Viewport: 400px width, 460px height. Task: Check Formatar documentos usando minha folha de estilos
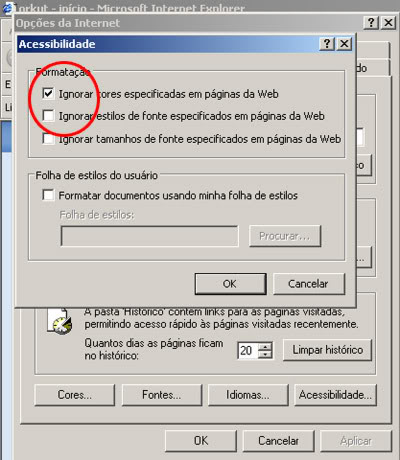click(x=48, y=195)
